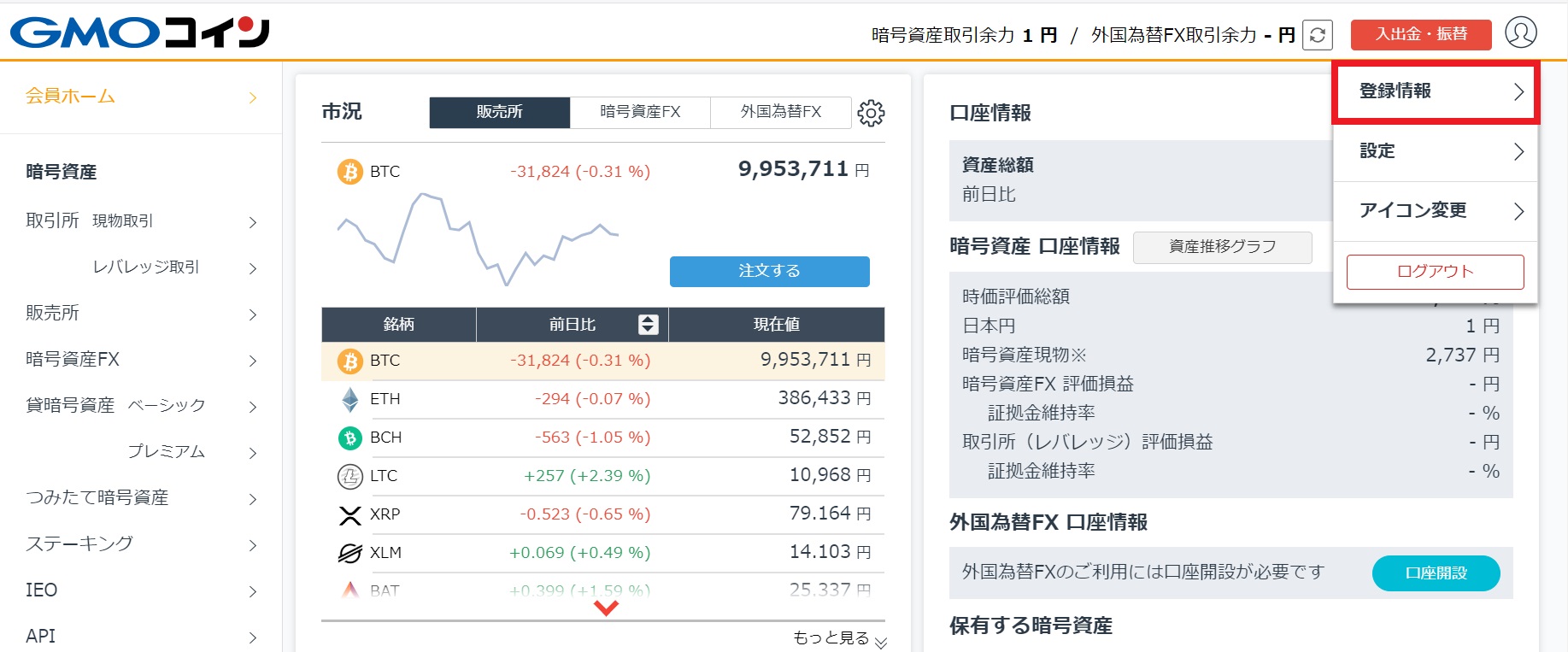Select the BTC row in the table
This screenshot has width=1568, height=652.
point(603,361)
